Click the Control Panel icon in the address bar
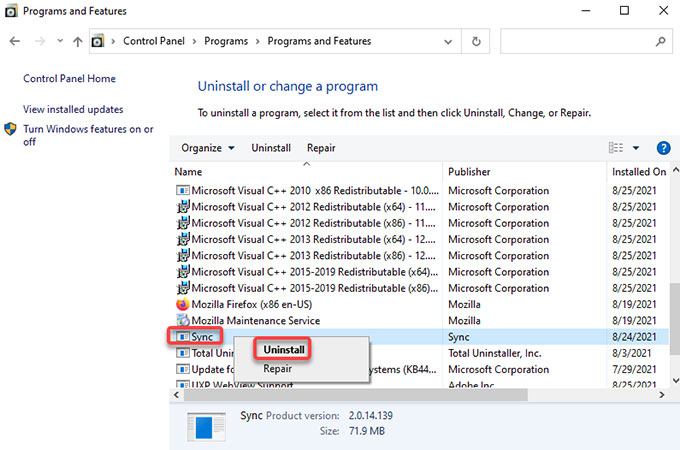The height and width of the screenshot is (450, 680). click(98, 41)
